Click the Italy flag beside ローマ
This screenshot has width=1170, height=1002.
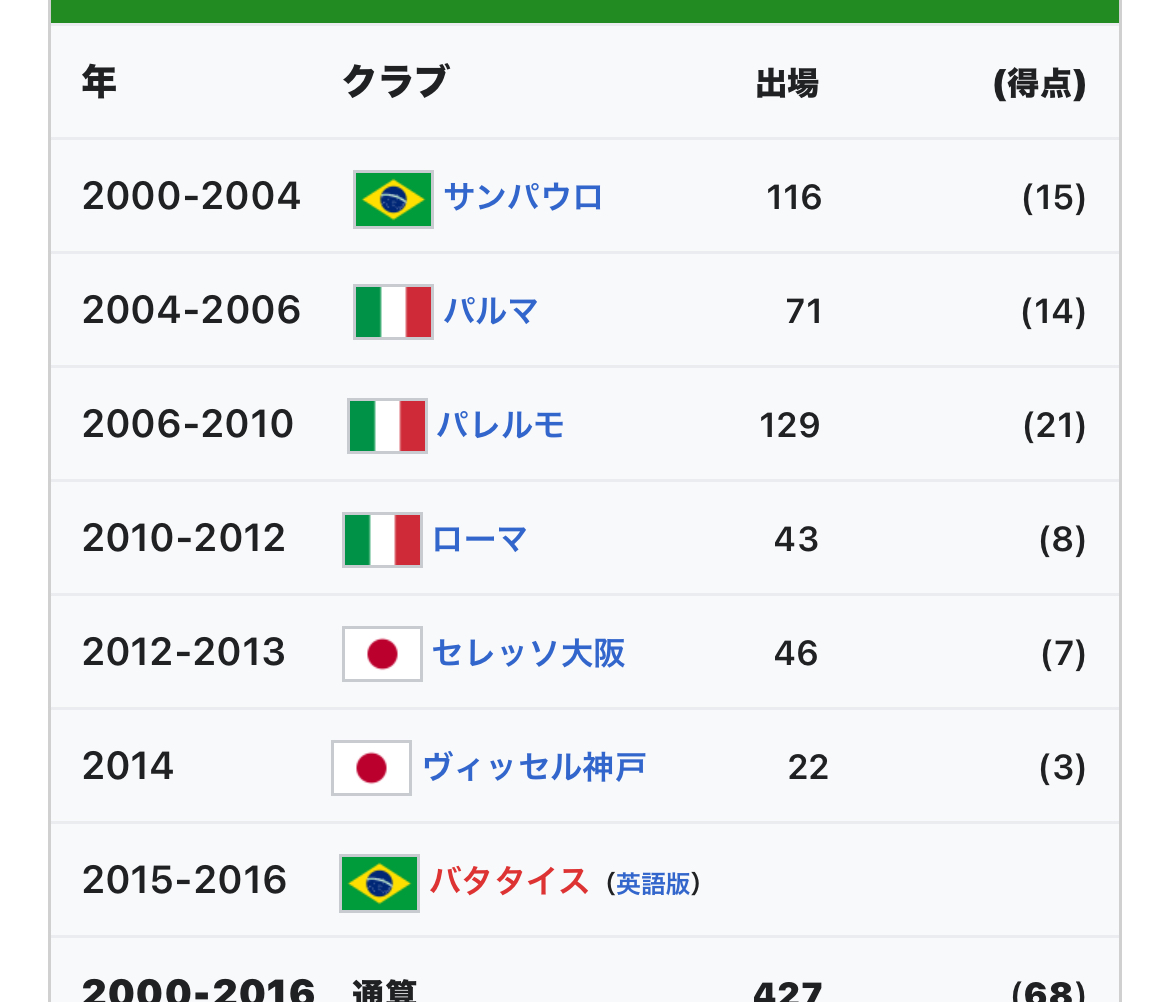pyautogui.click(x=382, y=540)
